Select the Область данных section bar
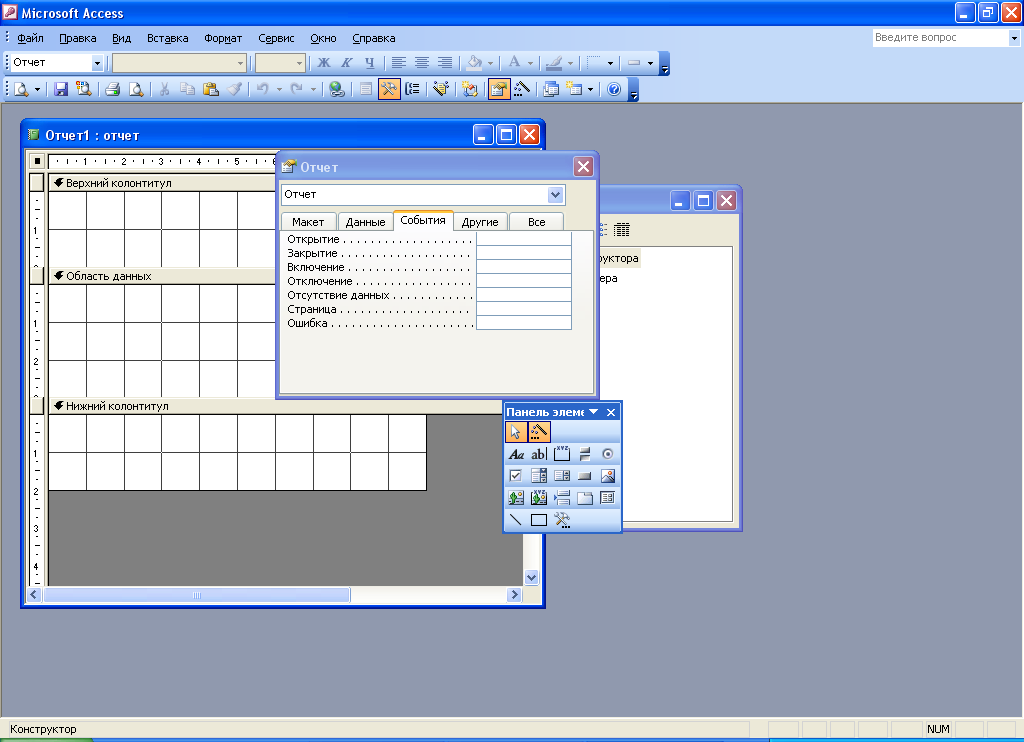Image resolution: width=1024 pixels, height=742 pixels. coord(162,276)
